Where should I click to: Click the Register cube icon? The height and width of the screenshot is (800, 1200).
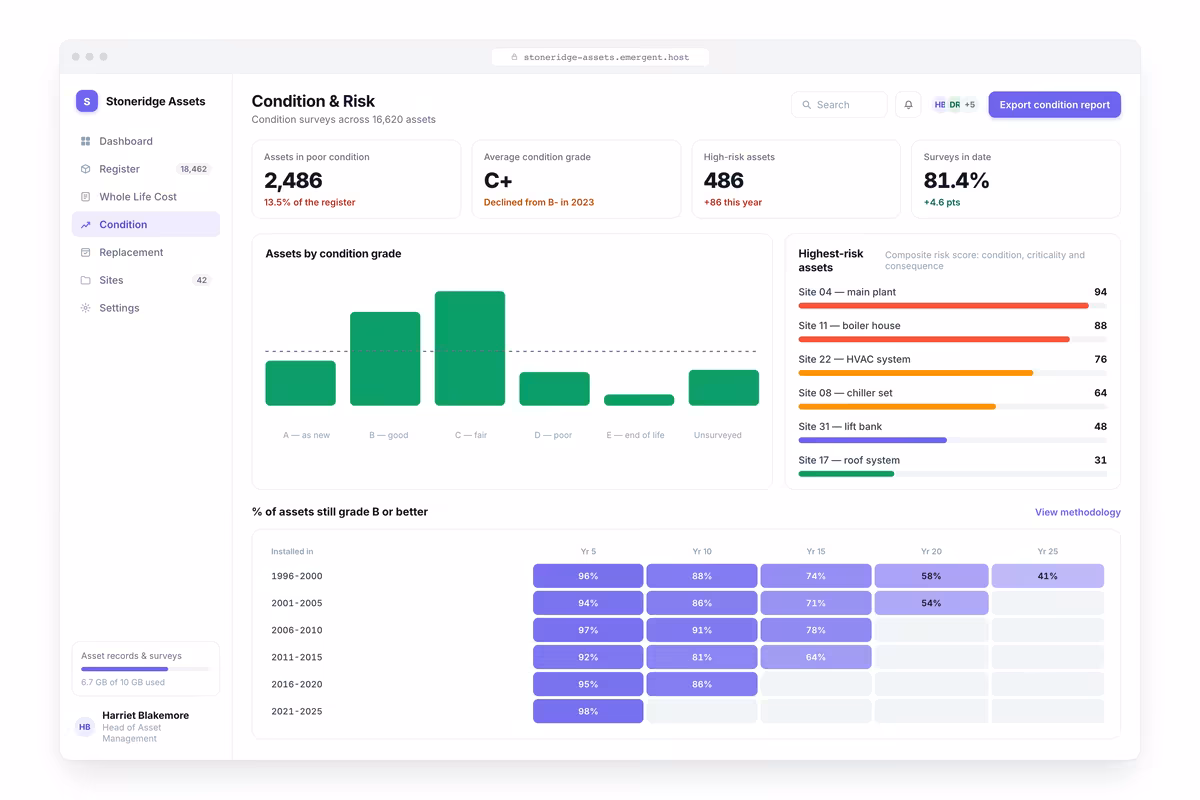point(85,169)
